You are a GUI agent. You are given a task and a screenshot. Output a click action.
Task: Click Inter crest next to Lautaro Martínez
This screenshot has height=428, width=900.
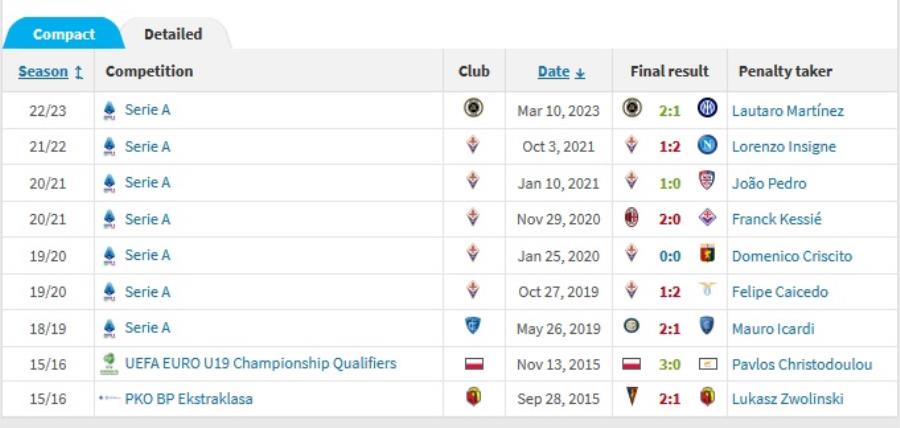[707, 109]
